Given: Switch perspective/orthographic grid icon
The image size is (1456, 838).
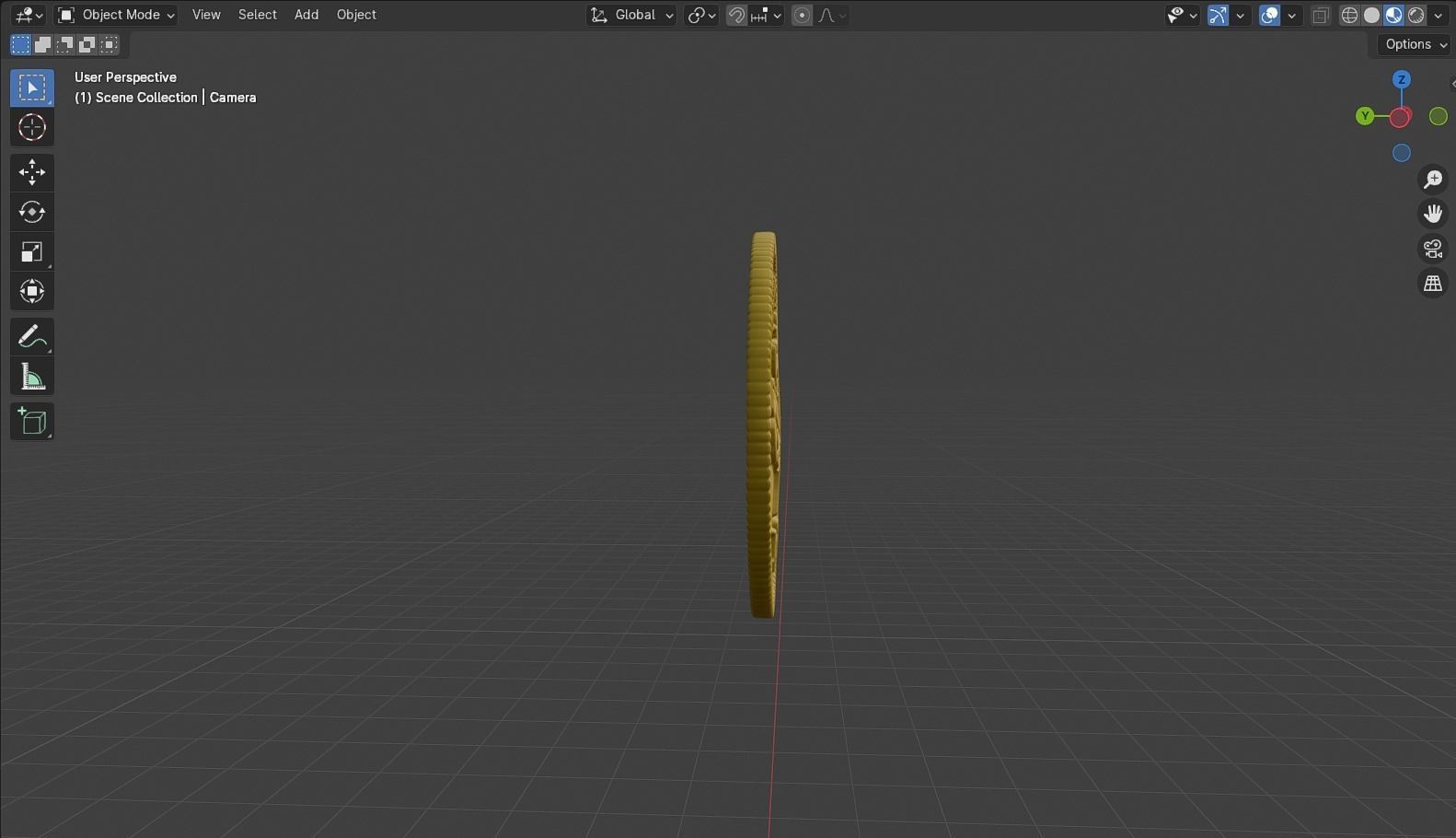Looking at the screenshot, I should (1433, 284).
